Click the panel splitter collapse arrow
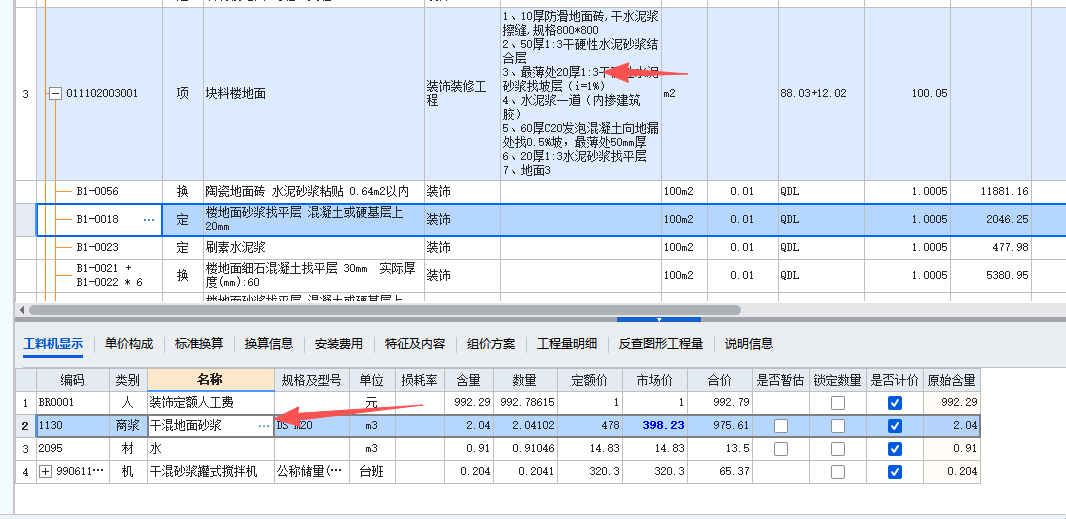Image resolution: width=1066 pixels, height=519 pixels. tap(658, 320)
